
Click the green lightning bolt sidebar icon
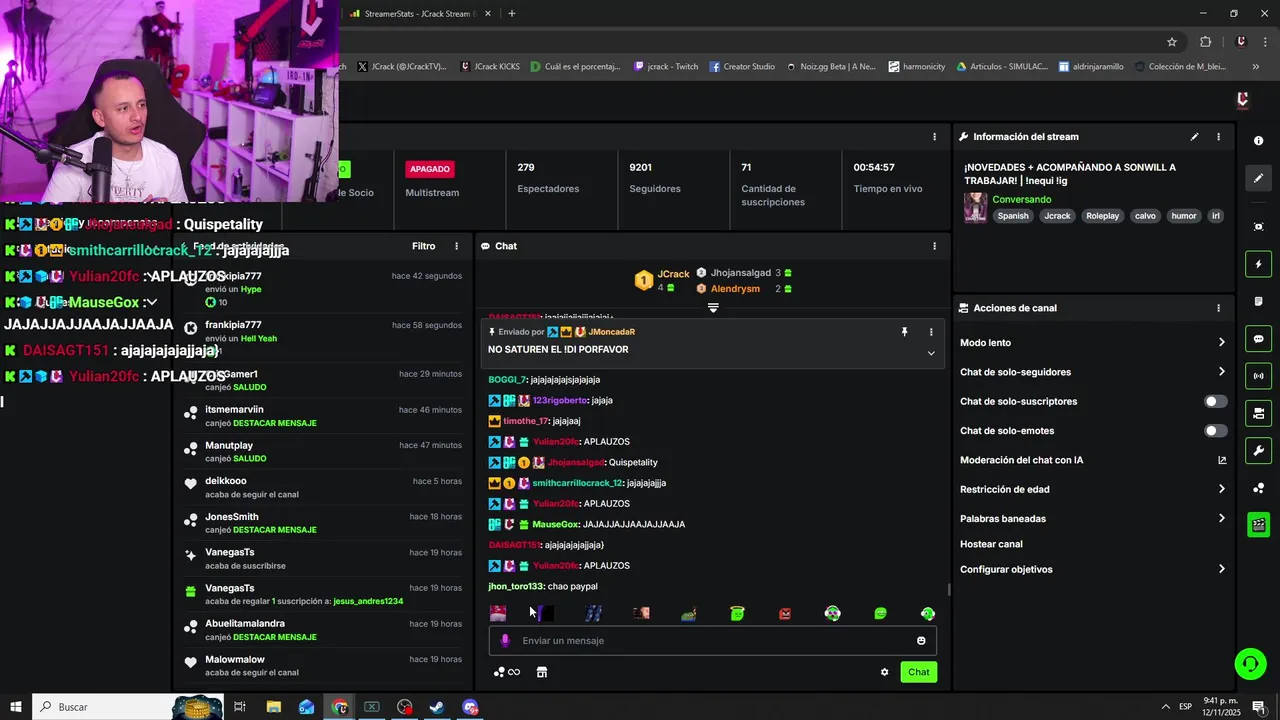pyautogui.click(x=1258, y=264)
